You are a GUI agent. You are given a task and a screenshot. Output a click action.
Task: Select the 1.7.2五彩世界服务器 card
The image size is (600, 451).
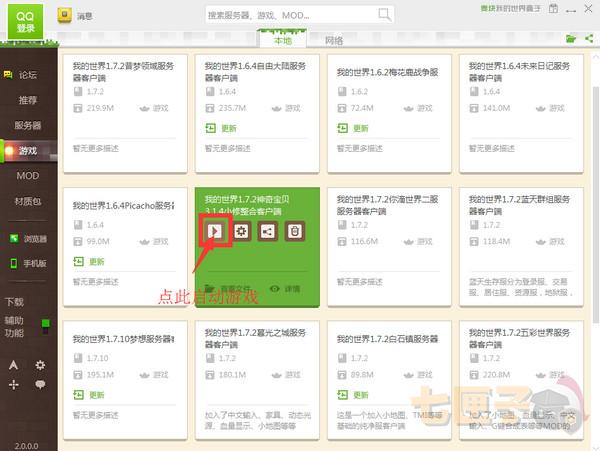pos(521,380)
